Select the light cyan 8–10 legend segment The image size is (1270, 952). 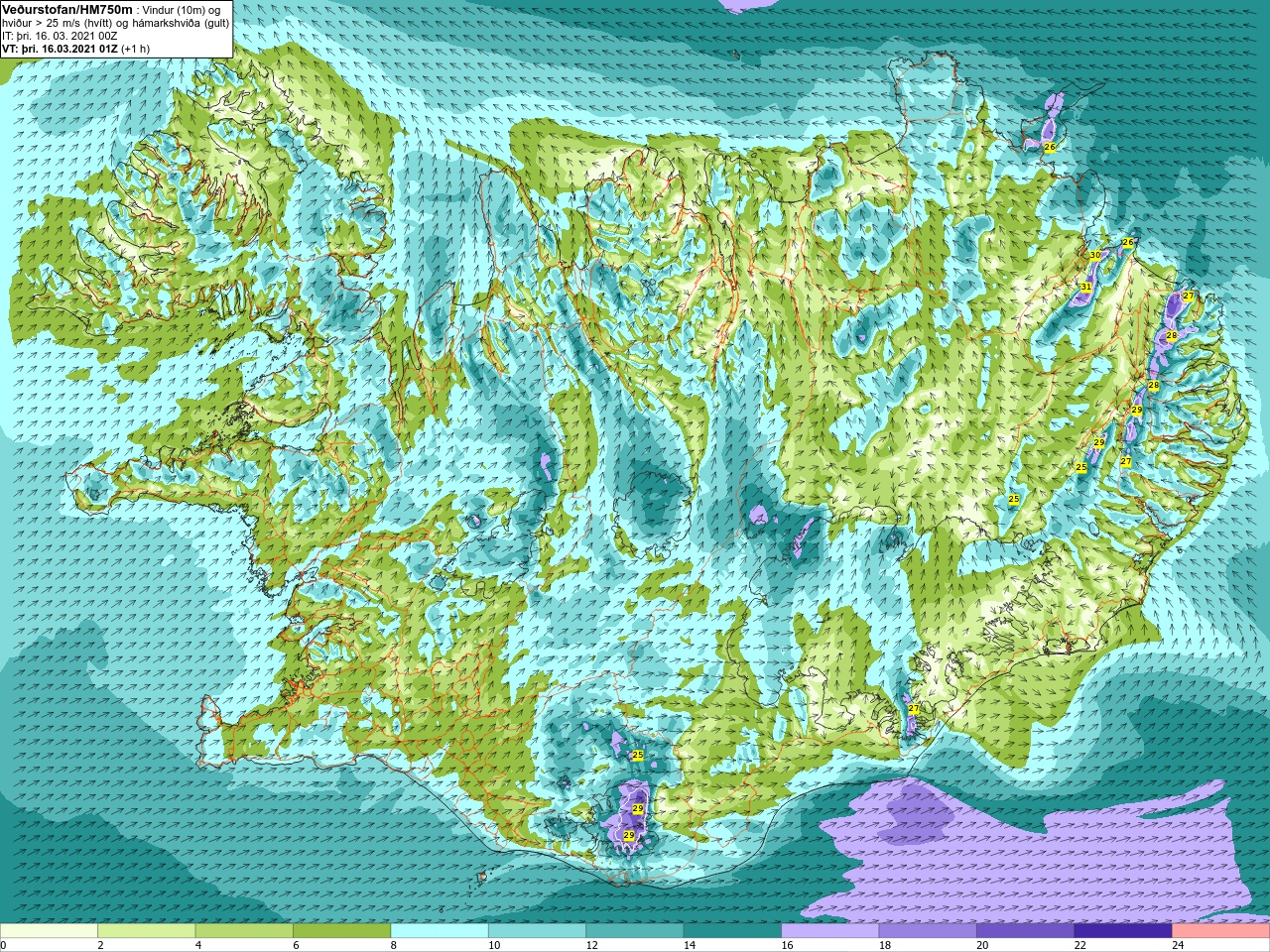tap(440, 931)
